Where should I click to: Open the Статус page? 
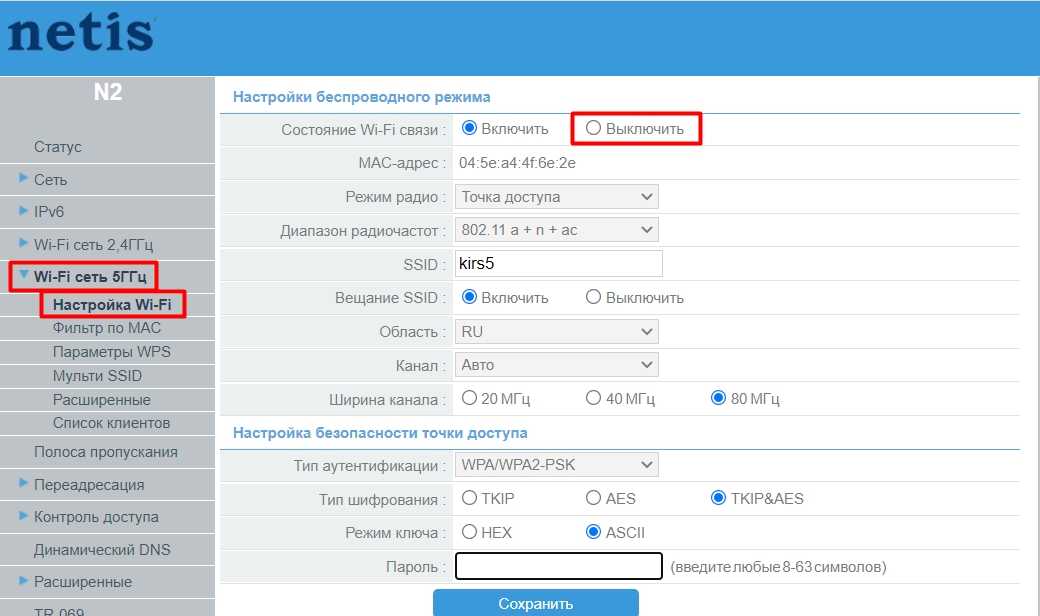(x=58, y=147)
